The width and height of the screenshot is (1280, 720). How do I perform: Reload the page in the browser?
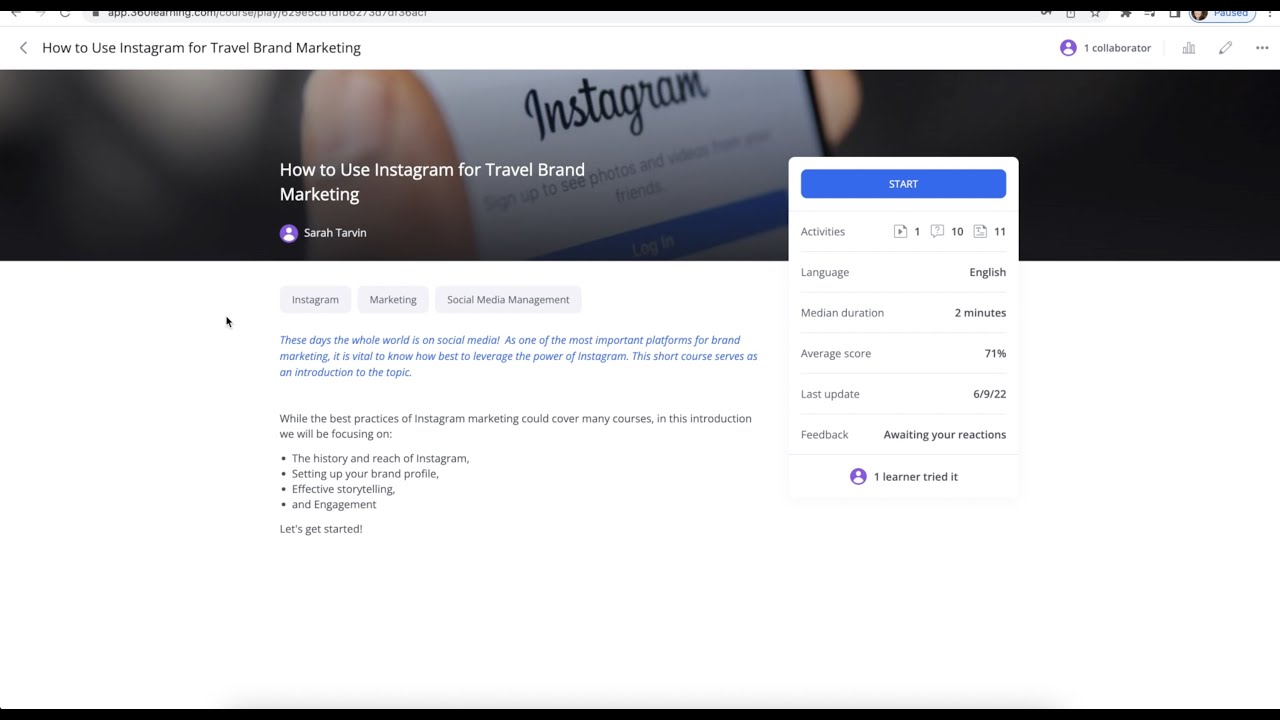pos(64,12)
